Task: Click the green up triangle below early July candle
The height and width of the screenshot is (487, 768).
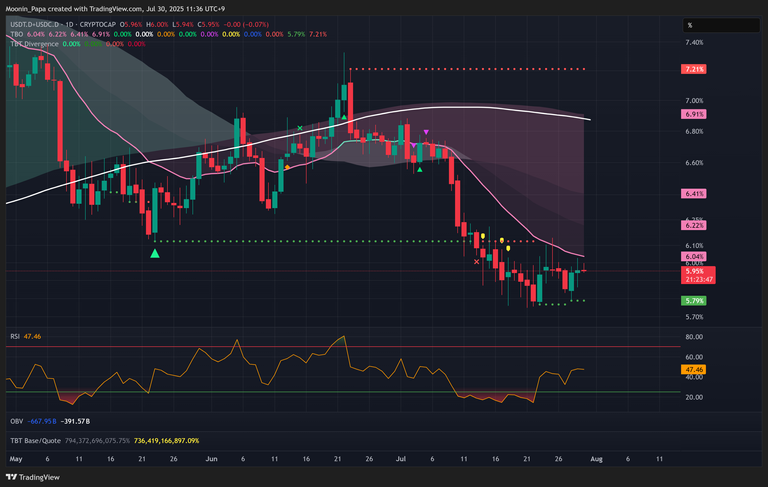Action: tap(420, 170)
